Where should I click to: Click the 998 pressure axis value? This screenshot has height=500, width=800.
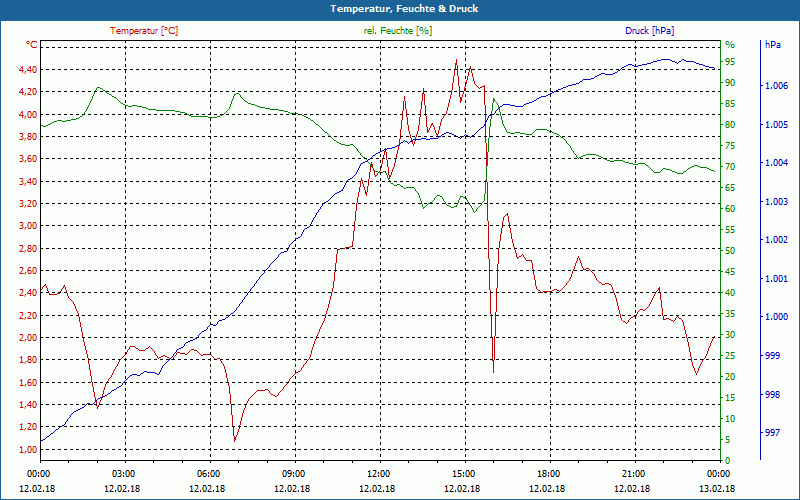click(772, 394)
